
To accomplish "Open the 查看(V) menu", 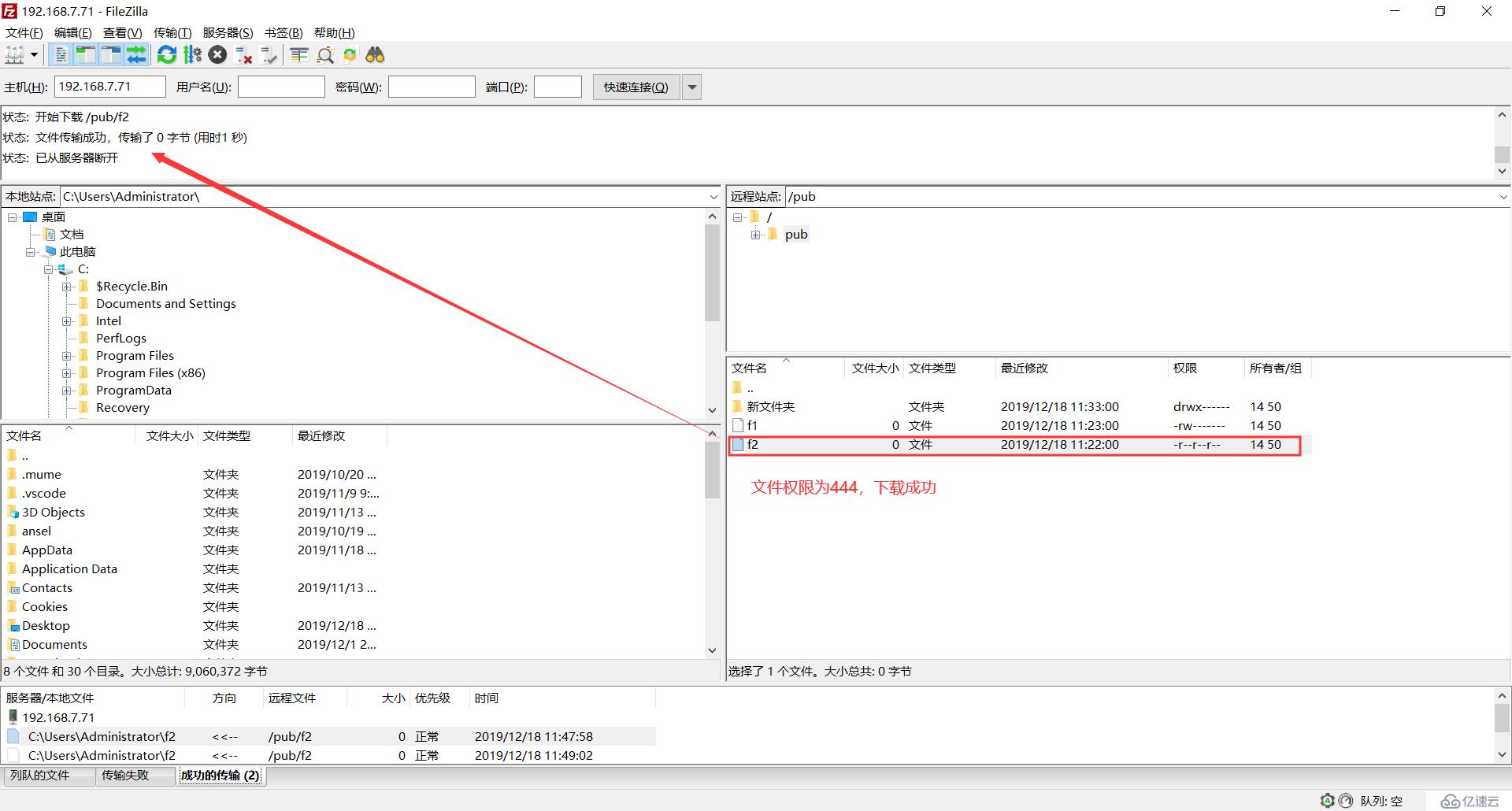I will pos(122,32).
